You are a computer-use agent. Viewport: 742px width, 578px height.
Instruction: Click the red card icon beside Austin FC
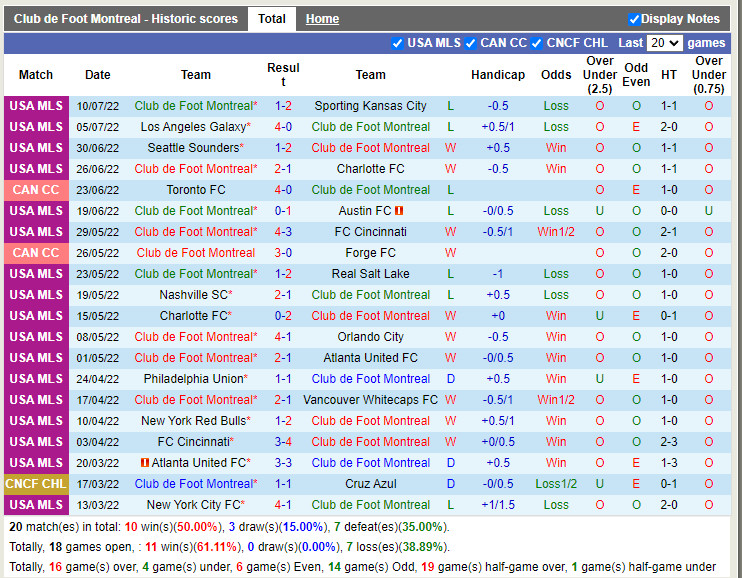(399, 211)
